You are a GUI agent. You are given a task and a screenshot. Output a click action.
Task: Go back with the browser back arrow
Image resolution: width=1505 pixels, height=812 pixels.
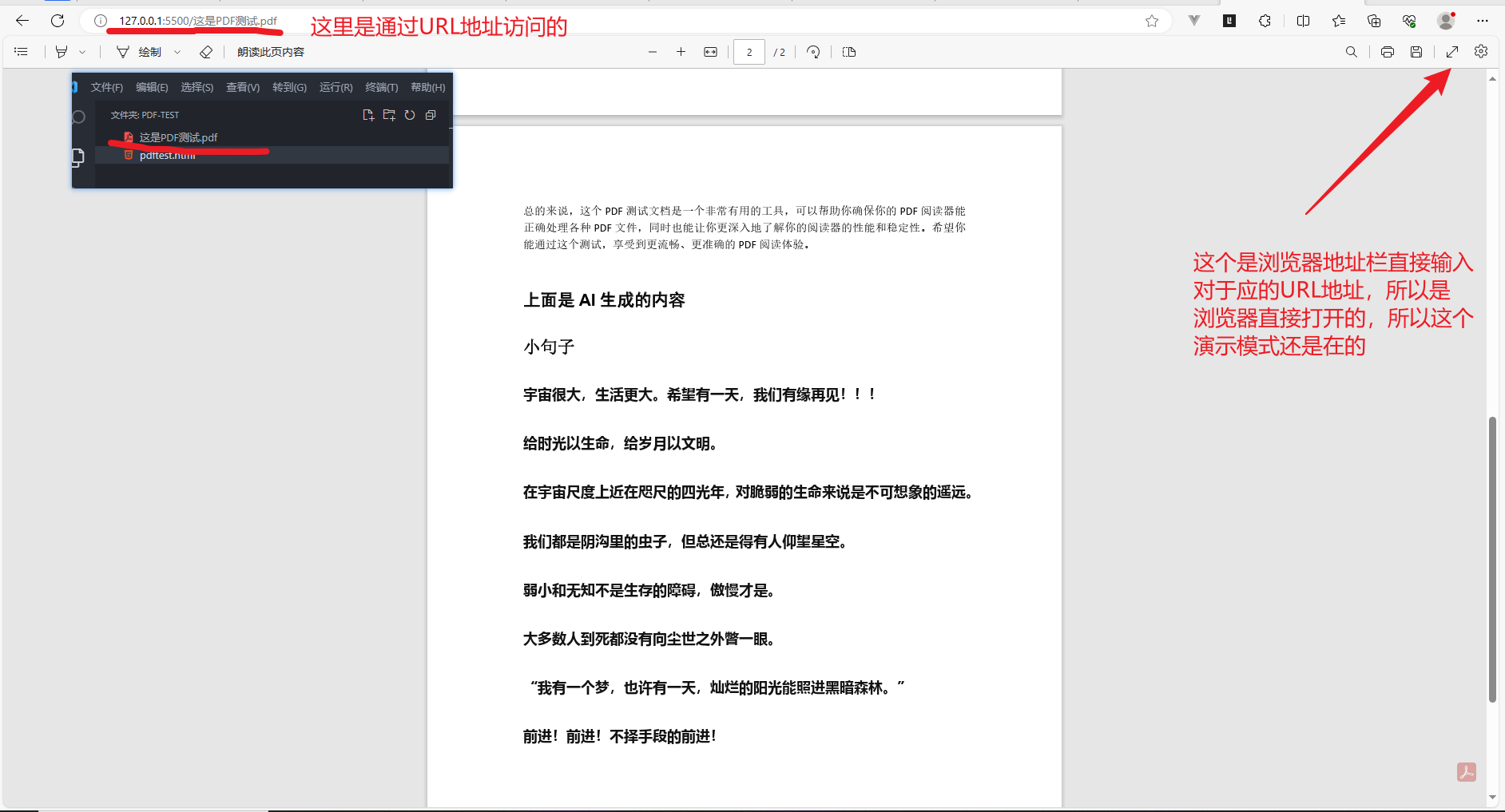[x=22, y=21]
